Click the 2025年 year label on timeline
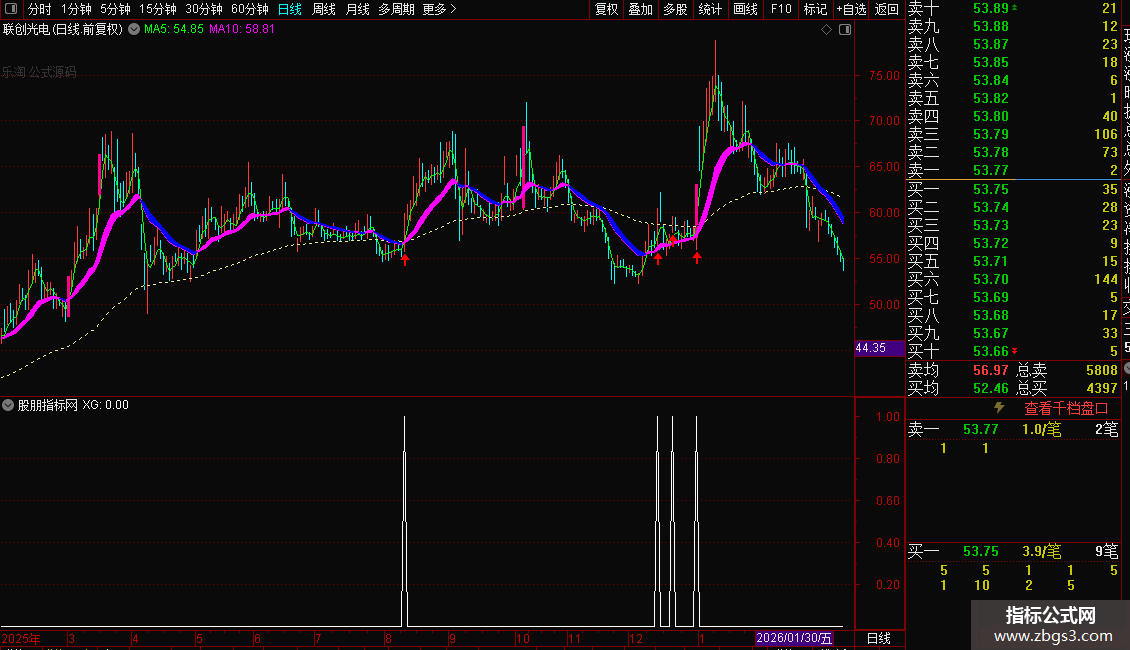Screen dimensions: 1130x650 [21, 638]
